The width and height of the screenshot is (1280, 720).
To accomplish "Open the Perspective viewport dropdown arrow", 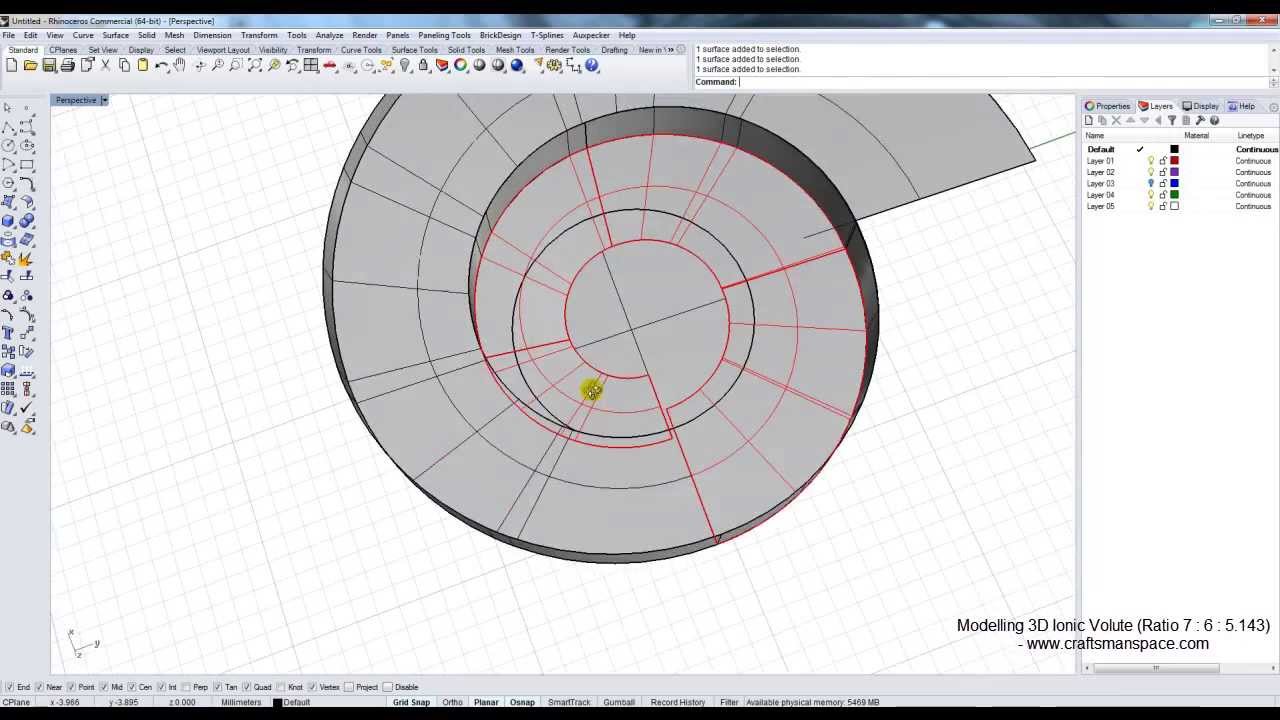I will [104, 100].
